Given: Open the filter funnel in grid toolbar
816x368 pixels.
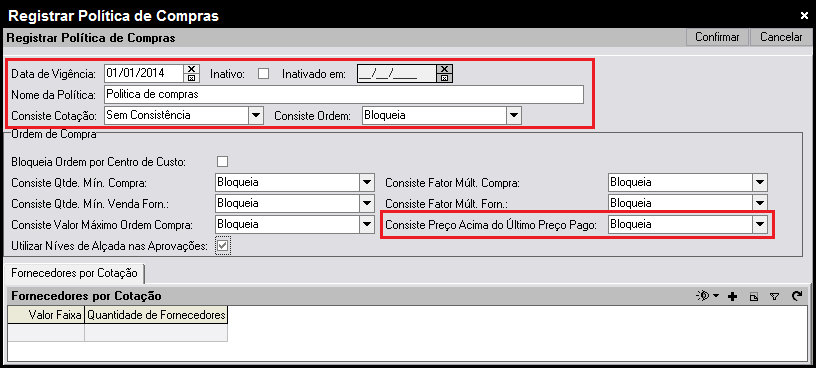Looking at the screenshot, I should coord(775,297).
